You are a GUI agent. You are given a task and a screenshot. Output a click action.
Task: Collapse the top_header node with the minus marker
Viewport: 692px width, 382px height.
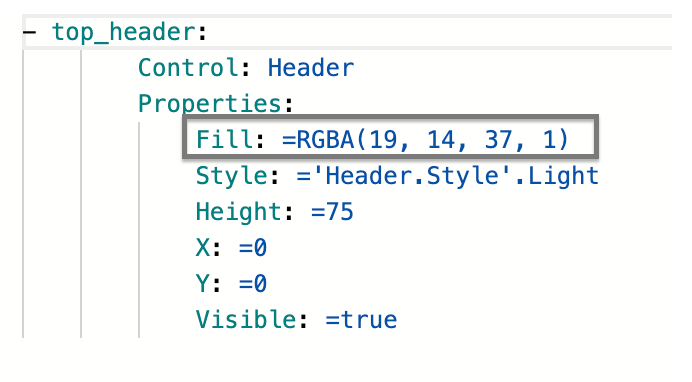tap(30, 32)
